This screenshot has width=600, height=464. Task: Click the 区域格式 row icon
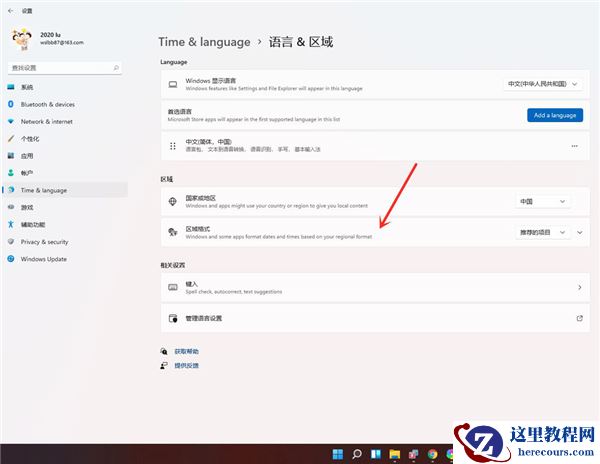173,232
